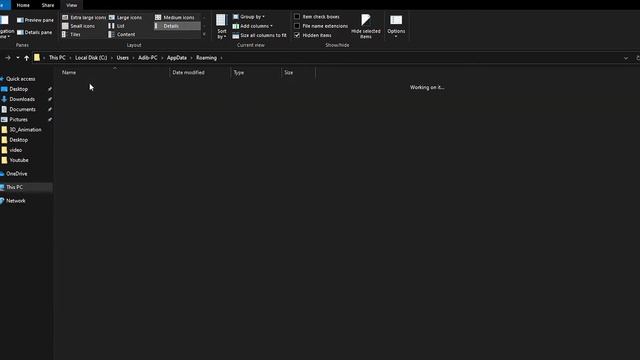The width and height of the screenshot is (640, 360).
Task: Click the Youtube folder icon
Action: [4, 160]
